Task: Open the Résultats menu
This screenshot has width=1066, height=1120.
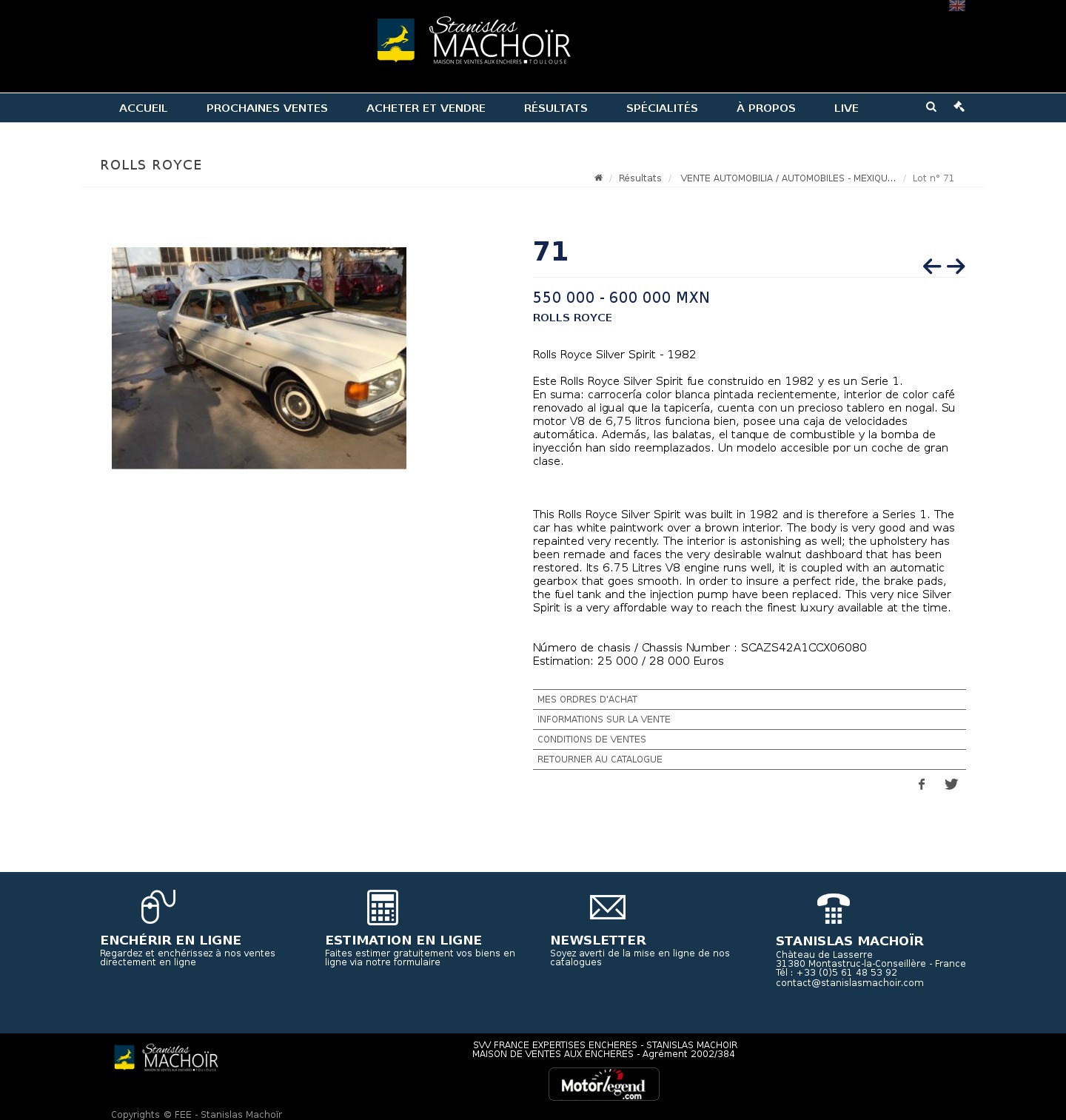Action: [556, 108]
